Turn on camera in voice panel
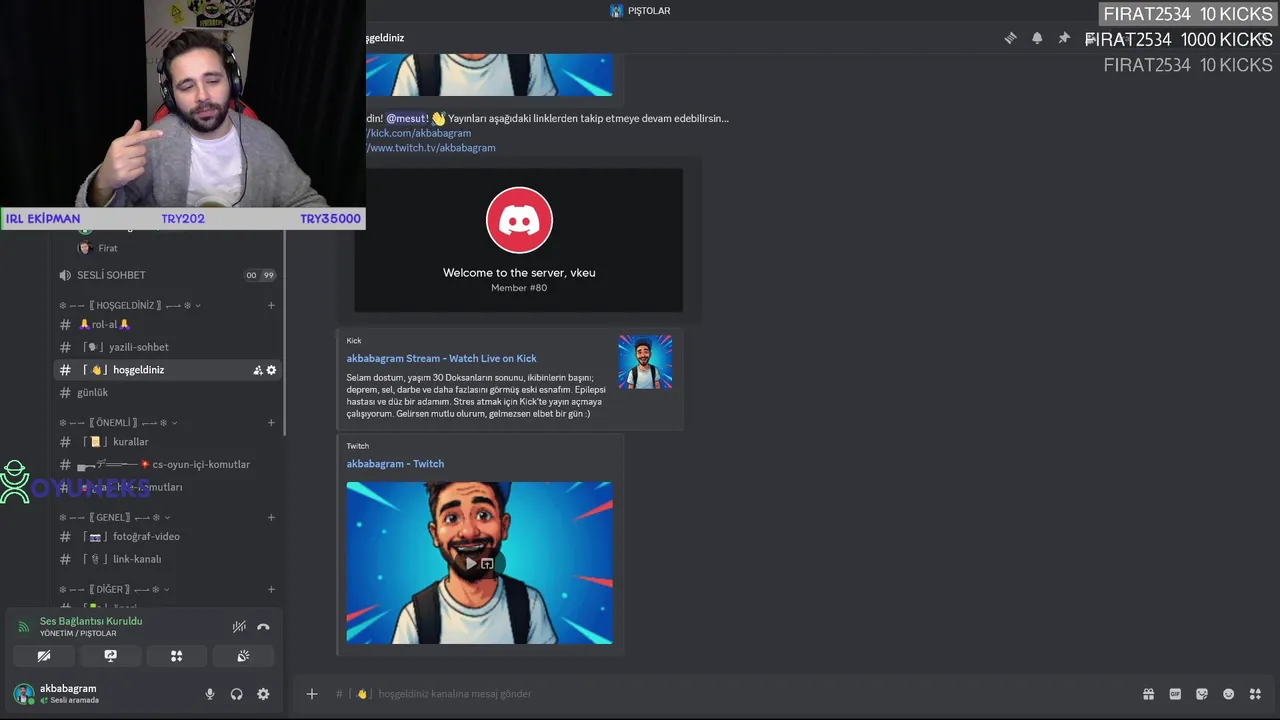Viewport: 1280px width, 720px height. pos(44,656)
